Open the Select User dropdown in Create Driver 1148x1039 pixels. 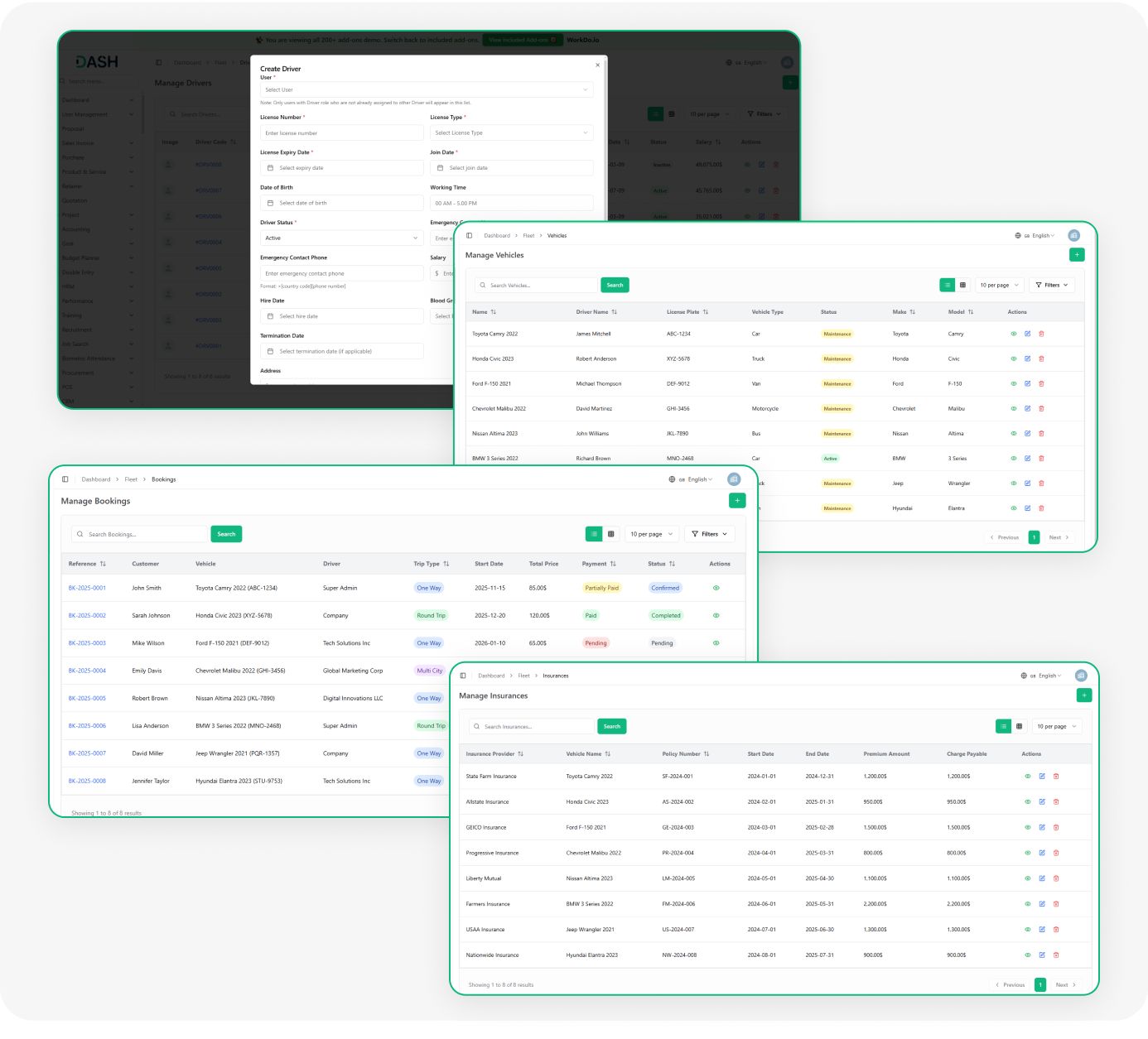[x=427, y=89]
